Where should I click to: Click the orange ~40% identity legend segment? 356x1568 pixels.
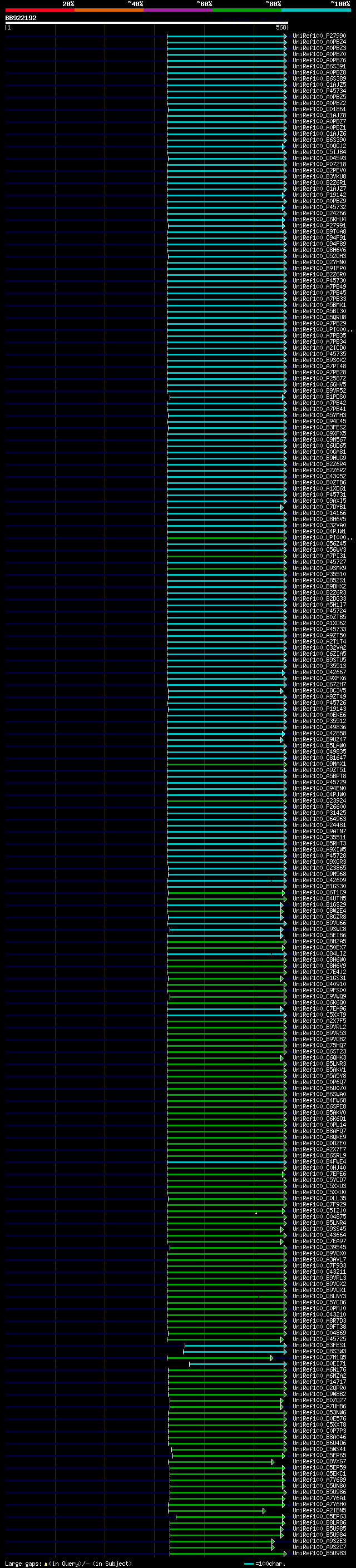[109, 10]
